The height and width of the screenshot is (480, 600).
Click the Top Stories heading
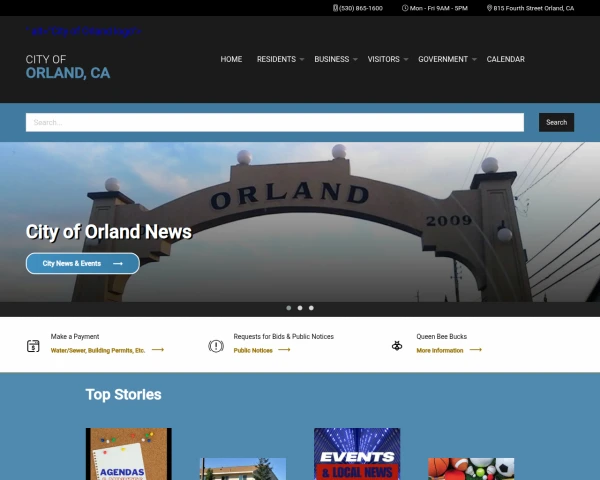(x=123, y=395)
